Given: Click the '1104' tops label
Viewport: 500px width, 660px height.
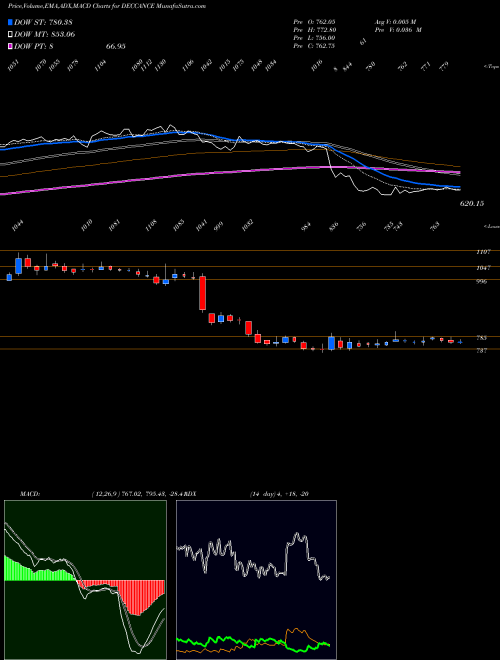Looking at the screenshot, I should [x=101, y=65].
